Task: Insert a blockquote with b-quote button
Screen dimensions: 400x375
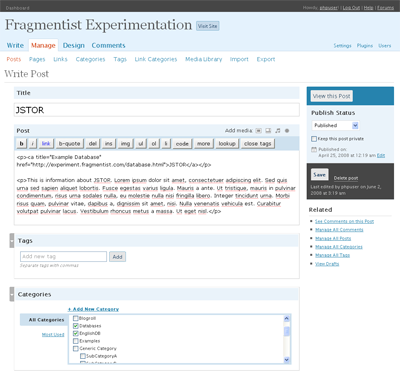Action: (69, 144)
